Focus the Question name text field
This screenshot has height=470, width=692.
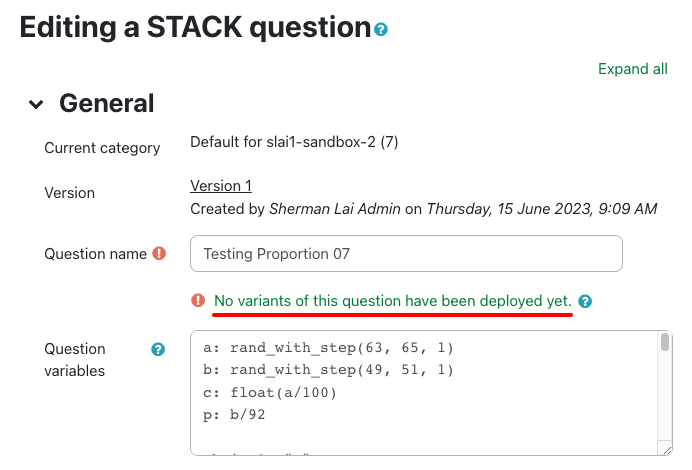[406, 254]
